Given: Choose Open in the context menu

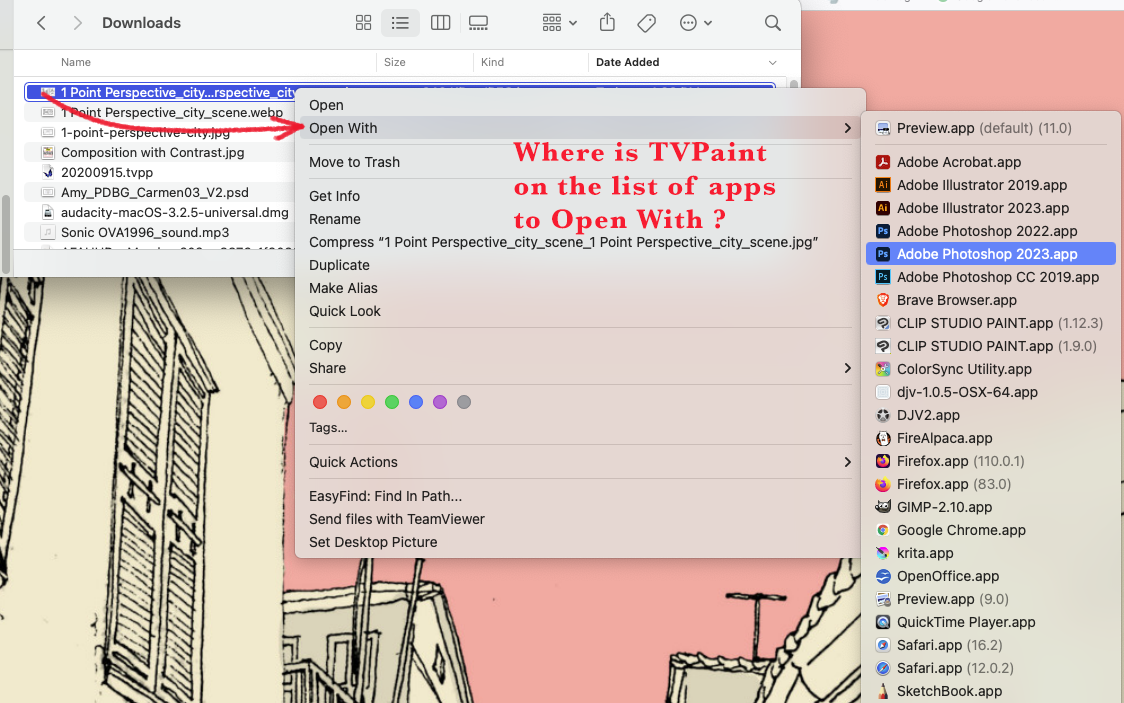Looking at the screenshot, I should (x=326, y=105).
